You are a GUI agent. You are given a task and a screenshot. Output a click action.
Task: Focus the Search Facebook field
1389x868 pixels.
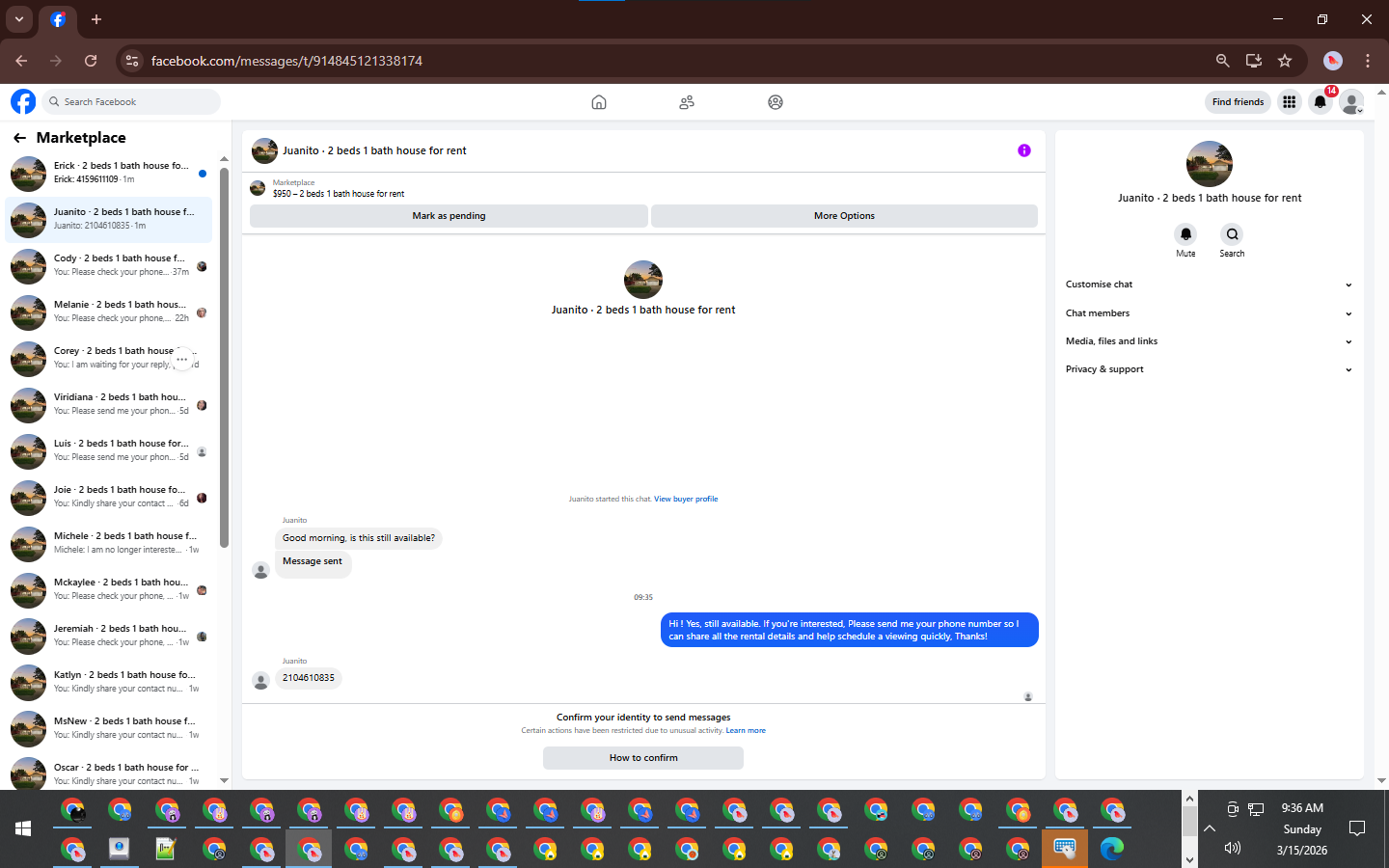(132, 101)
